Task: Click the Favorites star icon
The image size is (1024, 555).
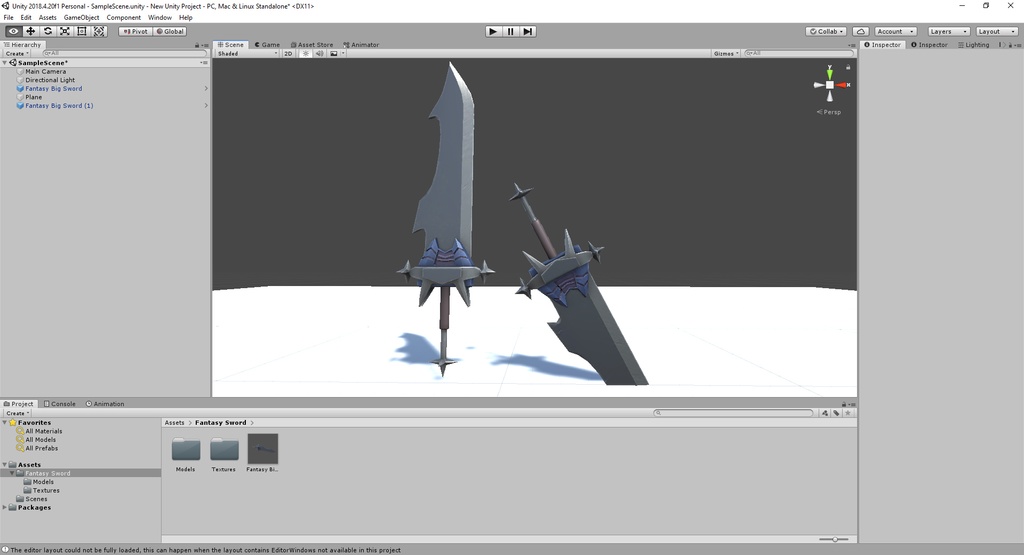Action: tap(12, 423)
